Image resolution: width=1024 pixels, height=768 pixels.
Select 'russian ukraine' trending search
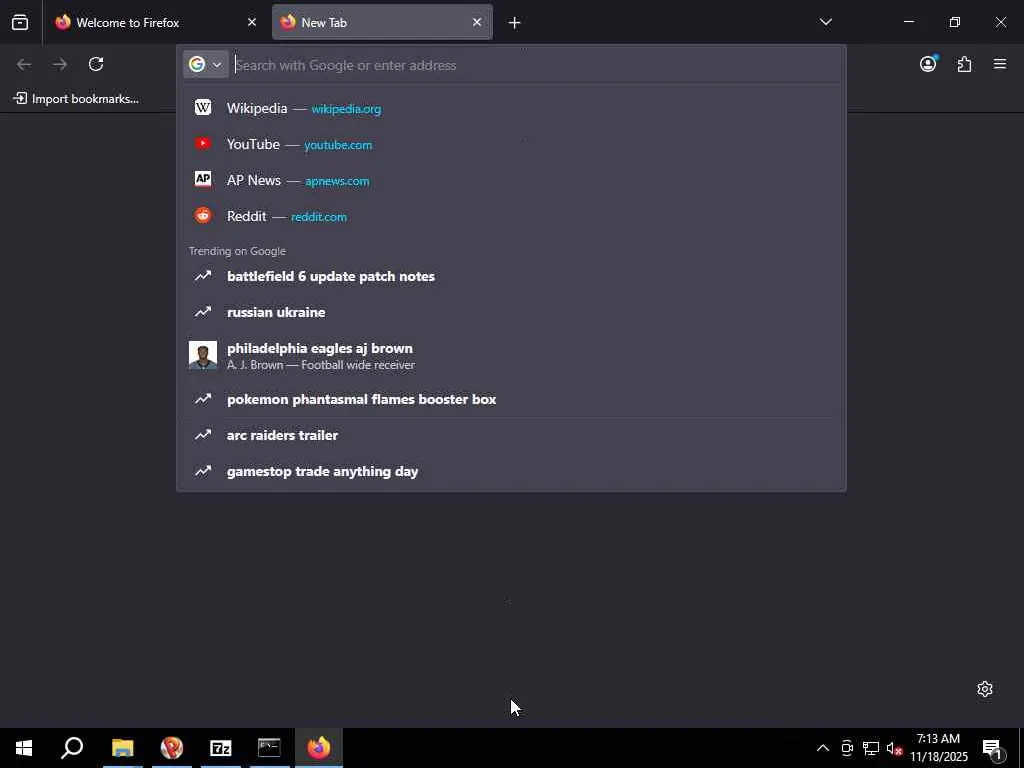[511, 312]
